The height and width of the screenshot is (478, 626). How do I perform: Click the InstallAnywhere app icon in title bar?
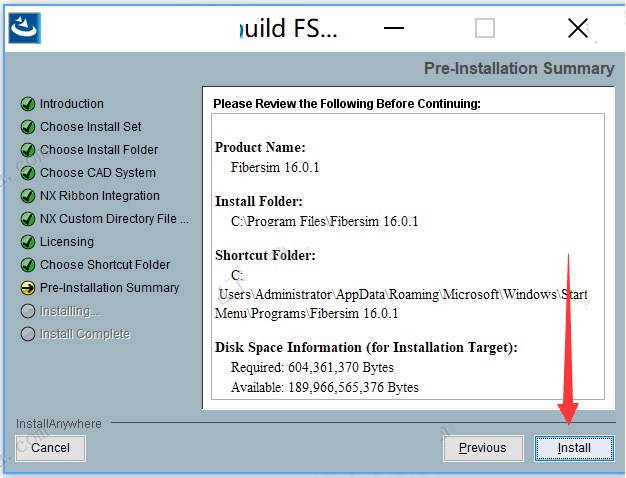(x=25, y=27)
